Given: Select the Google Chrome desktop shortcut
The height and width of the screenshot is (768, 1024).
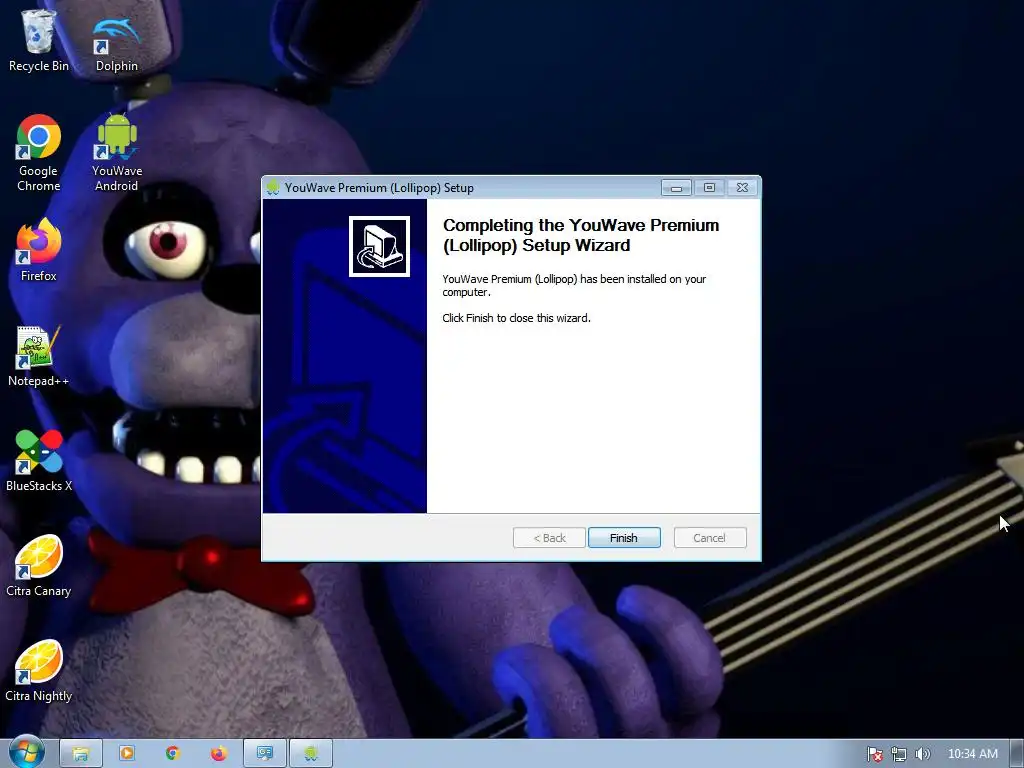Looking at the screenshot, I should tap(39, 153).
